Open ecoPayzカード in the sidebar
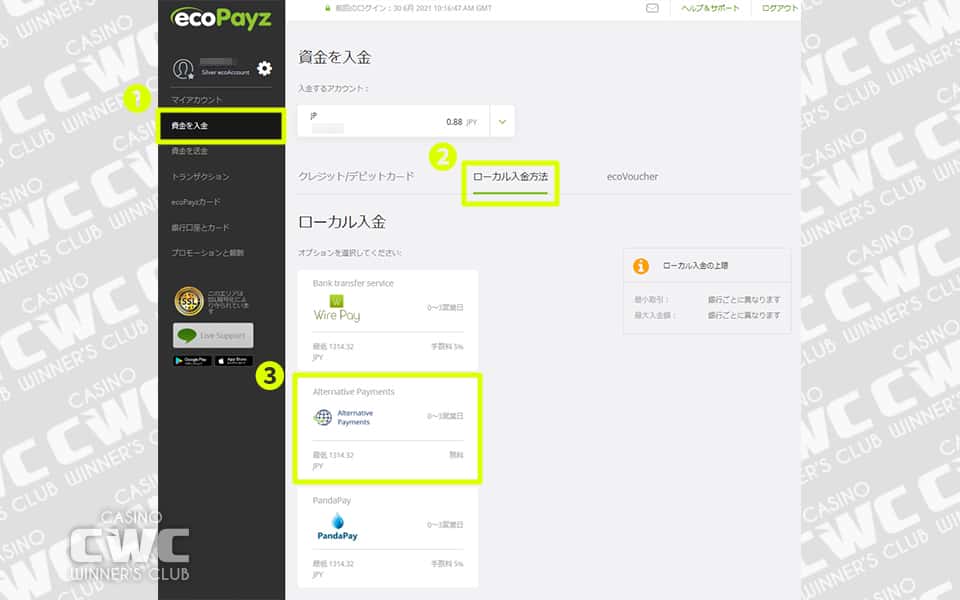Viewport: 960px width, 600px height. tap(195, 202)
